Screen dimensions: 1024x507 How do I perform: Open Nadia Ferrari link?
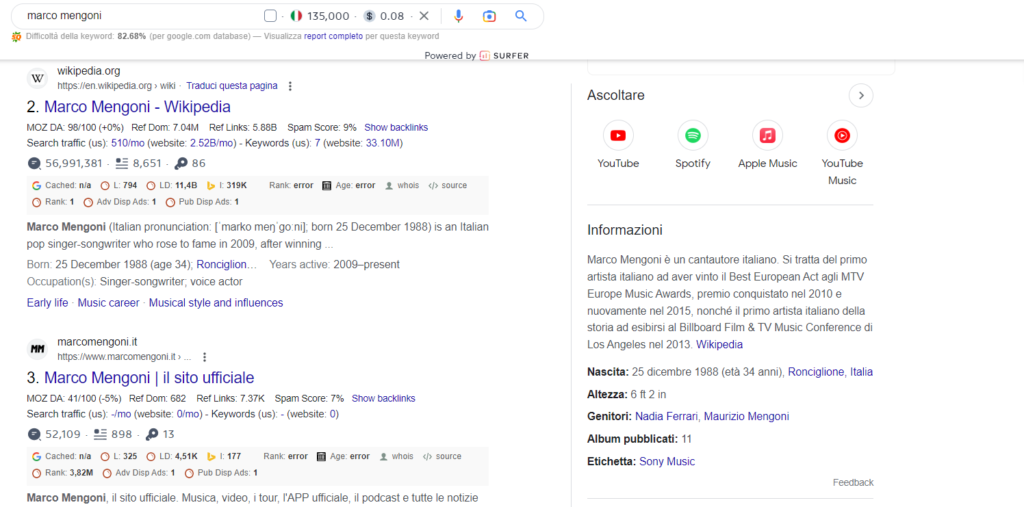point(667,416)
